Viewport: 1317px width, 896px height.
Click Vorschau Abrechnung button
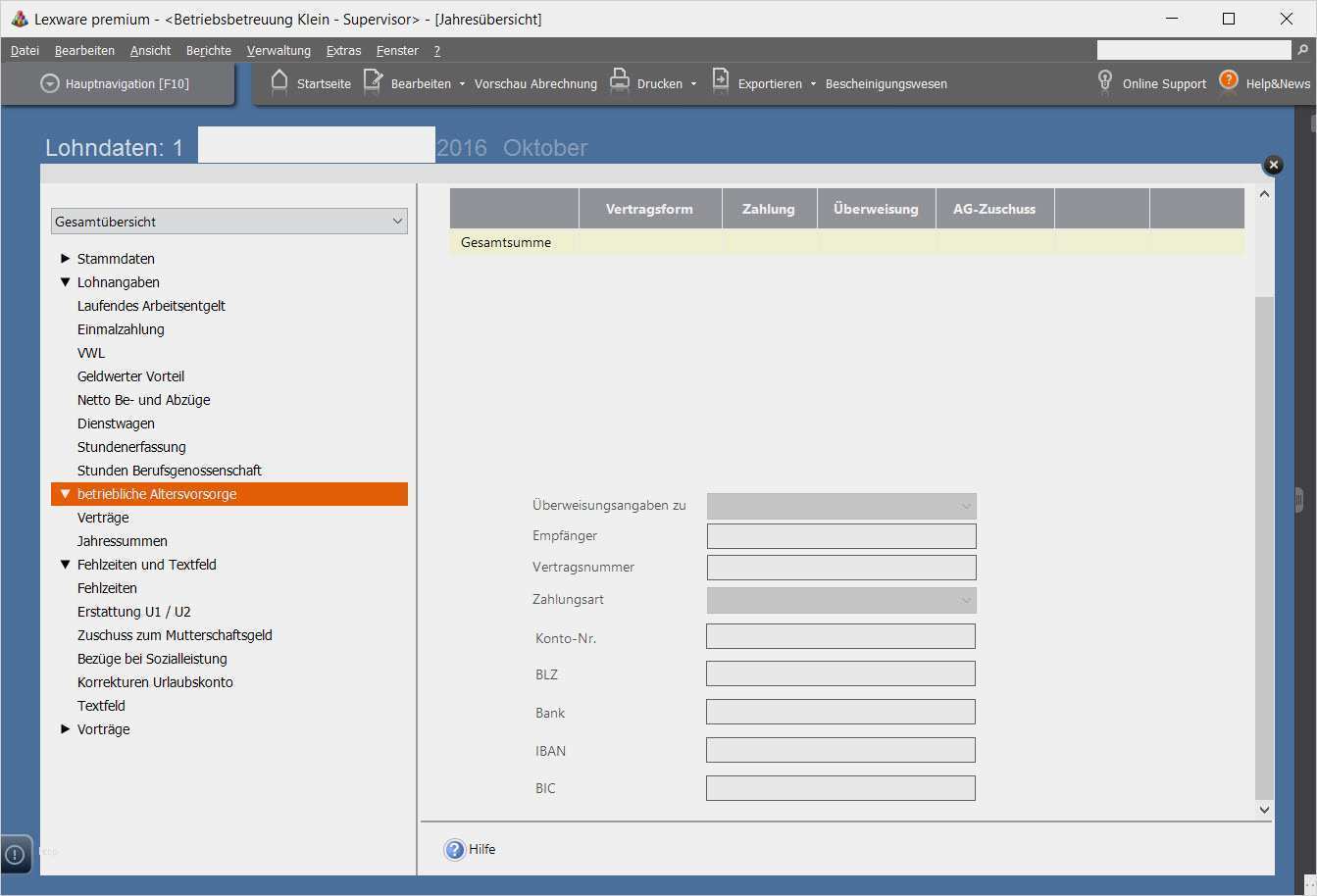[x=535, y=84]
